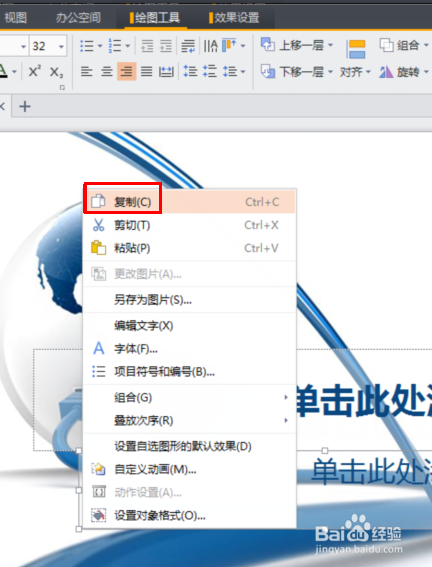
Task: Click the large align objects icon
Action: (356, 49)
